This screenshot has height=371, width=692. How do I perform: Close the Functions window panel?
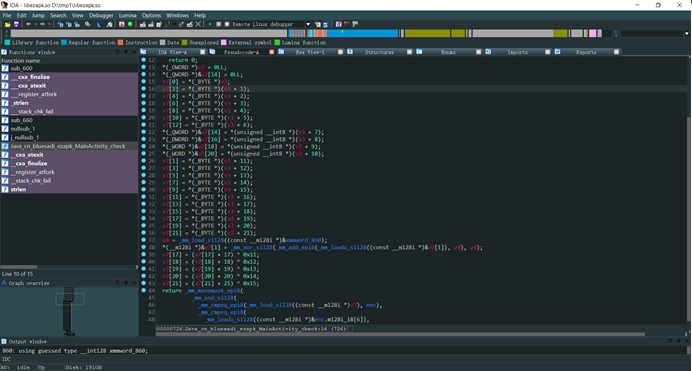coord(134,52)
